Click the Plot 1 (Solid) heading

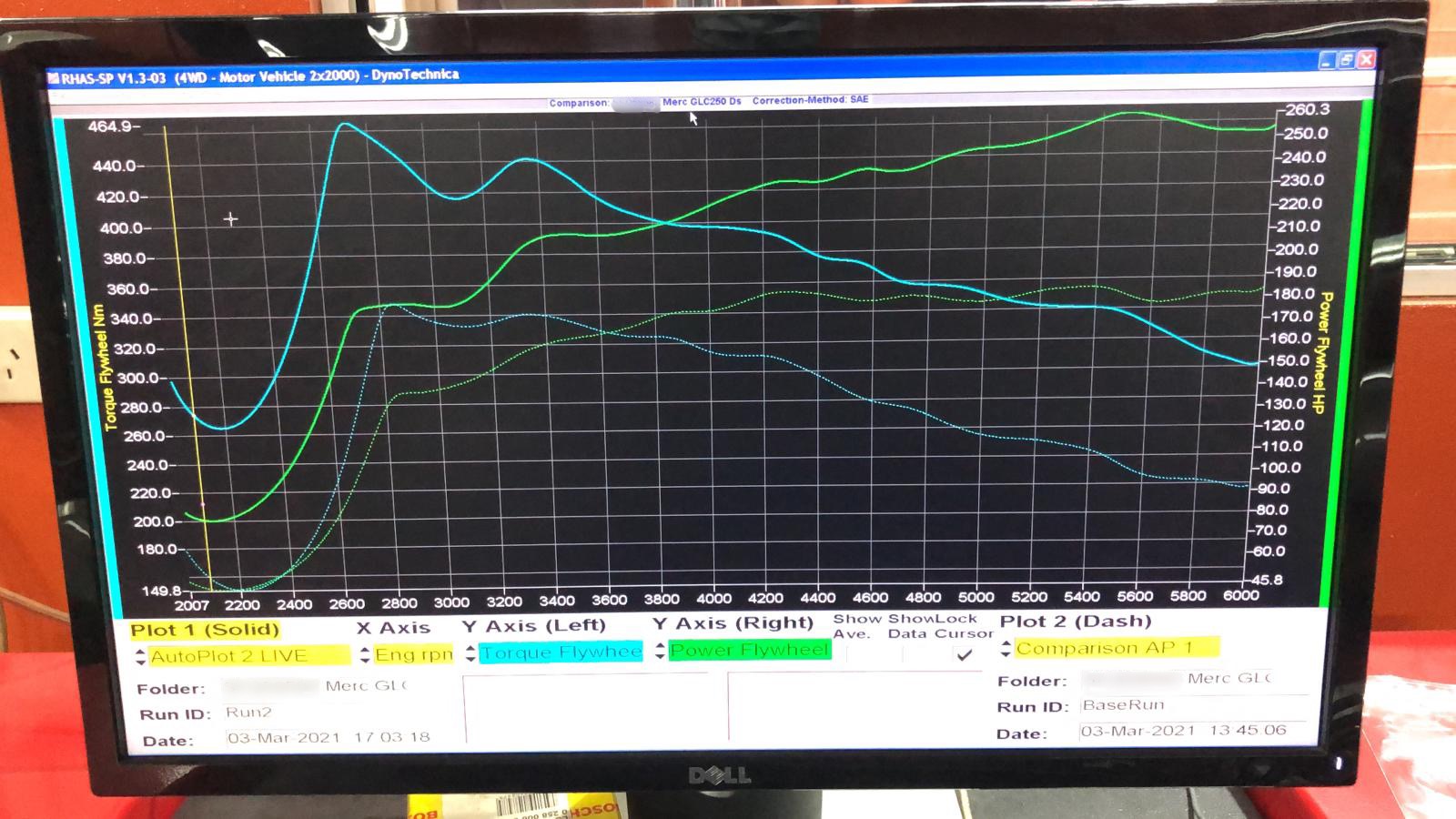[205, 630]
